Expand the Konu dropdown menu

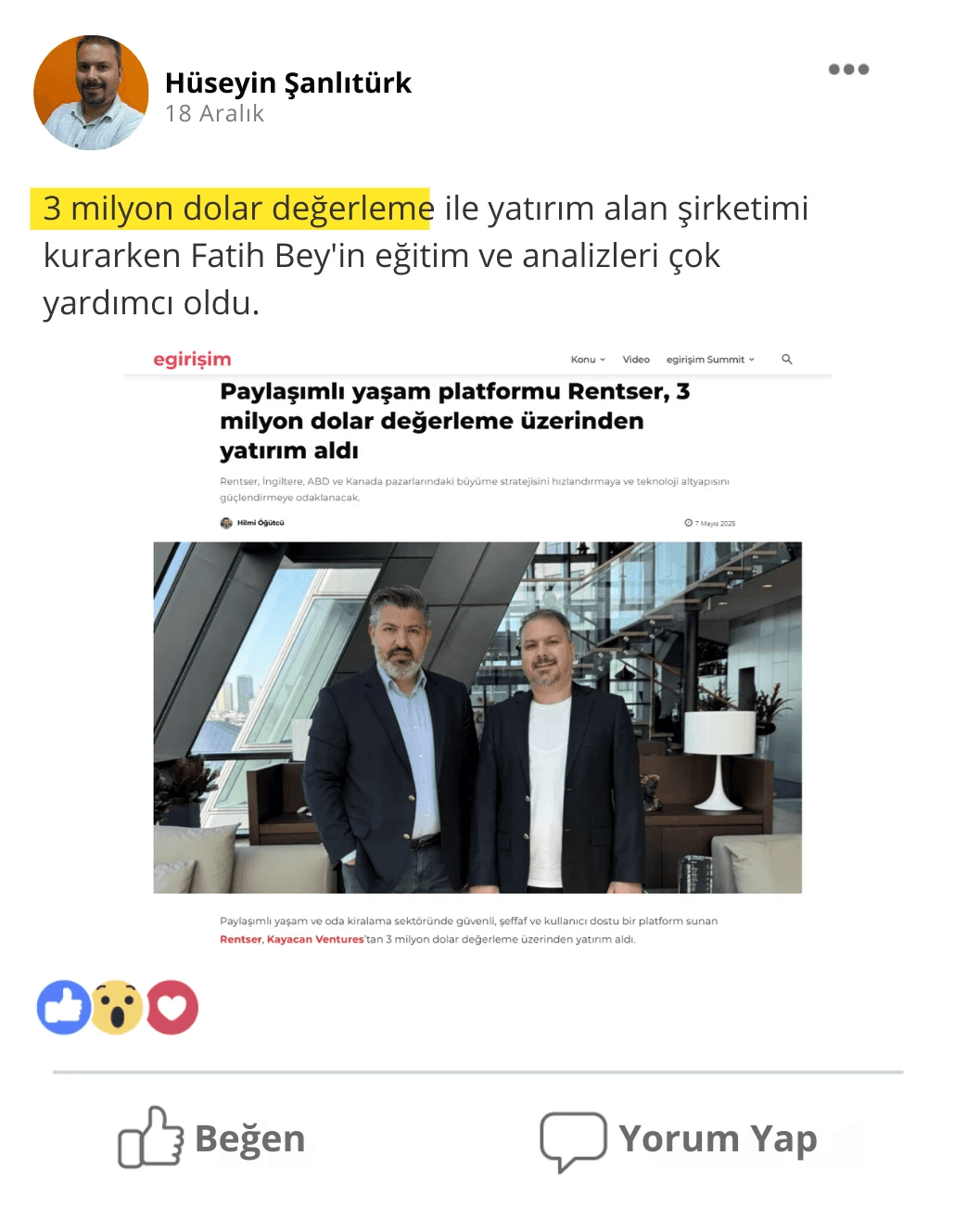[588, 359]
